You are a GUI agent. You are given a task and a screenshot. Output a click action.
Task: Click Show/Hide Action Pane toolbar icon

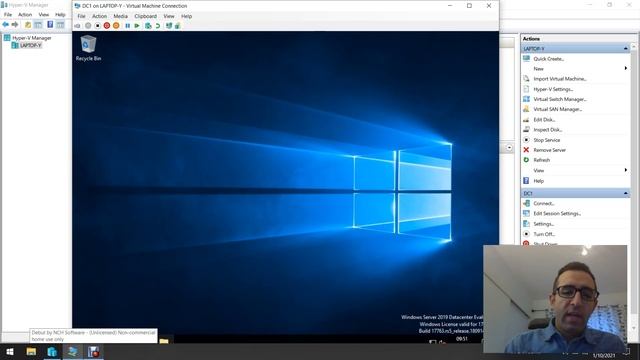tap(60, 25)
